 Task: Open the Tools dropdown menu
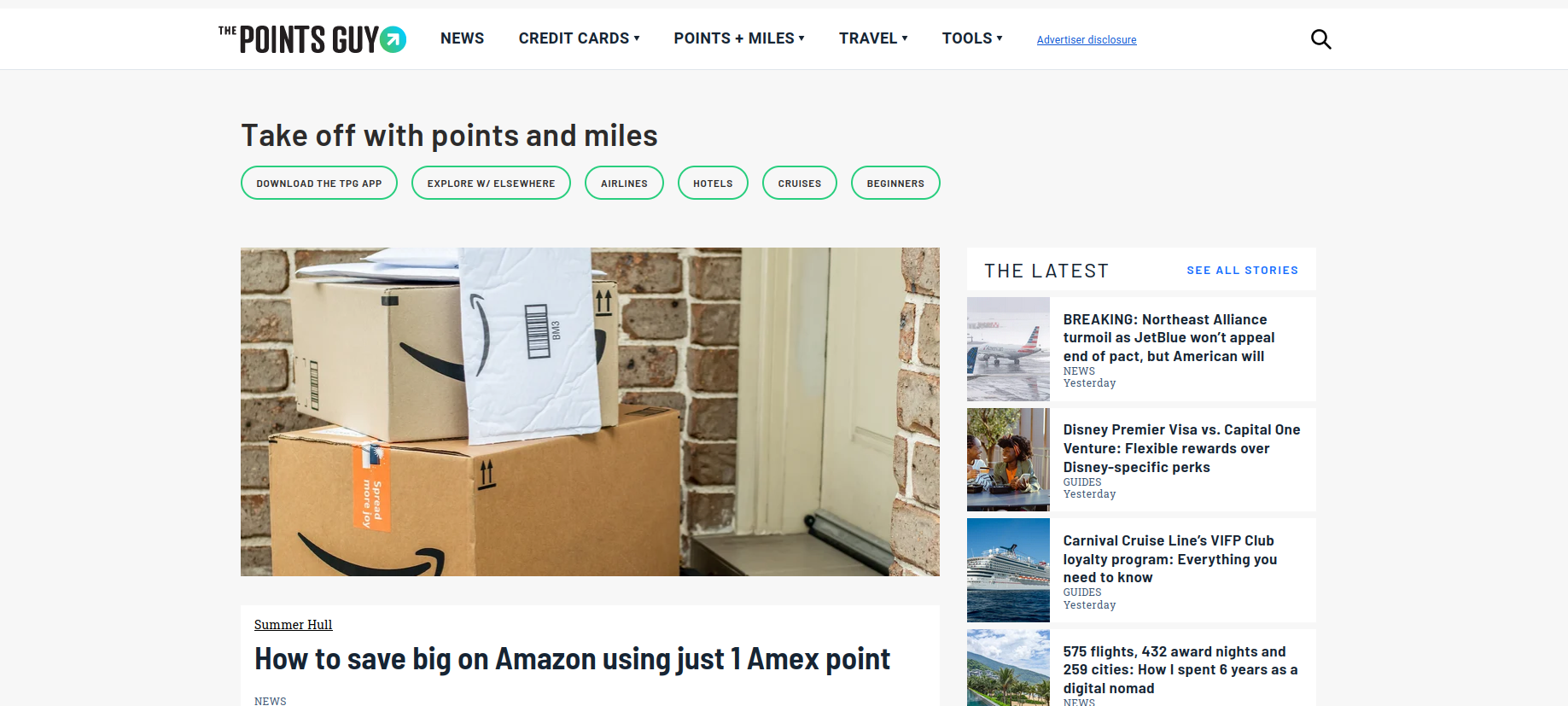972,38
